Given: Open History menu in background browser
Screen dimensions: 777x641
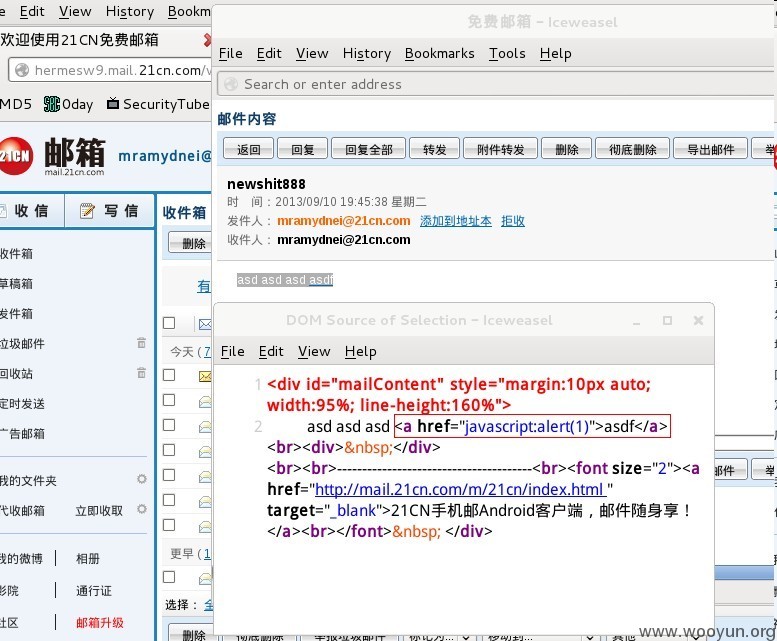Looking at the screenshot, I should point(130,11).
